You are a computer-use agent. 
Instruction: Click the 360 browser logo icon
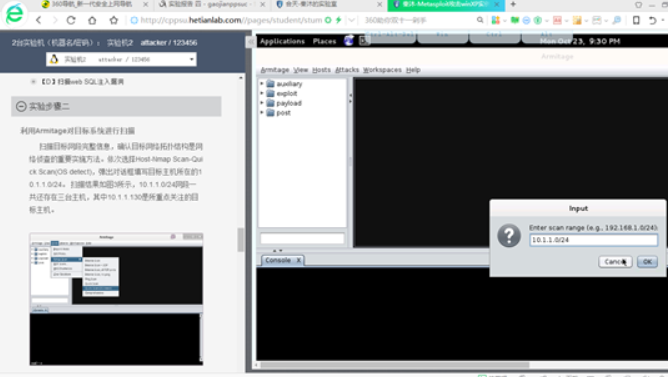coord(14,14)
